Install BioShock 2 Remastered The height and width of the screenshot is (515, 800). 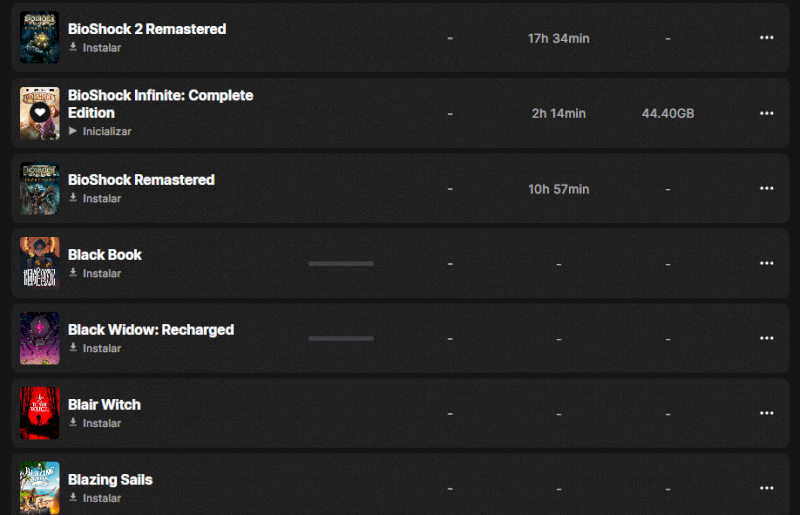95,48
